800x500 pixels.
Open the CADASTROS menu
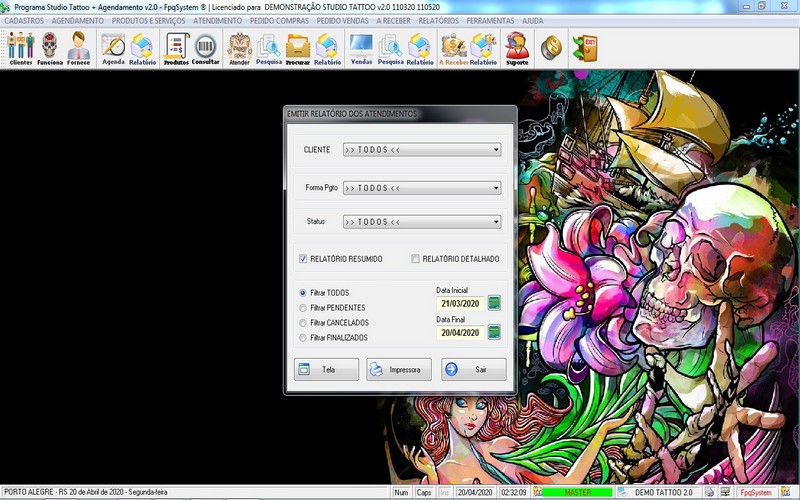click(x=24, y=21)
